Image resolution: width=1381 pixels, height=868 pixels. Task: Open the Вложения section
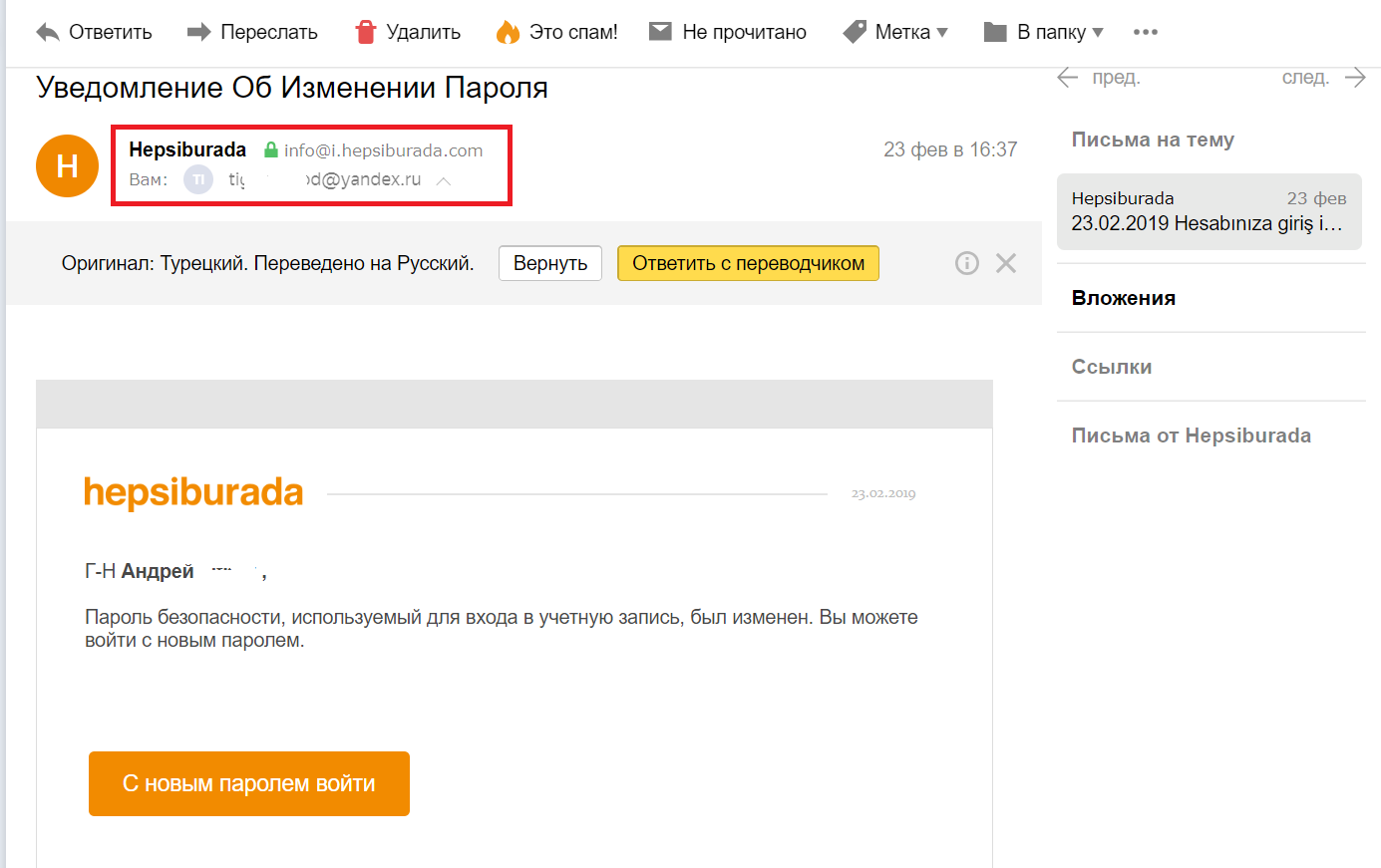click(1124, 298)
